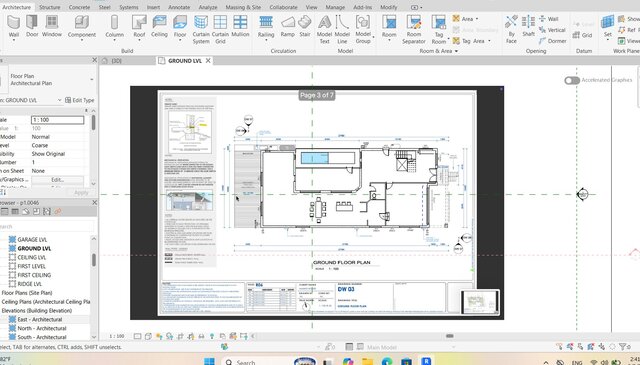Select the Floor tool

pyautogui.click(x=180, y=26)
